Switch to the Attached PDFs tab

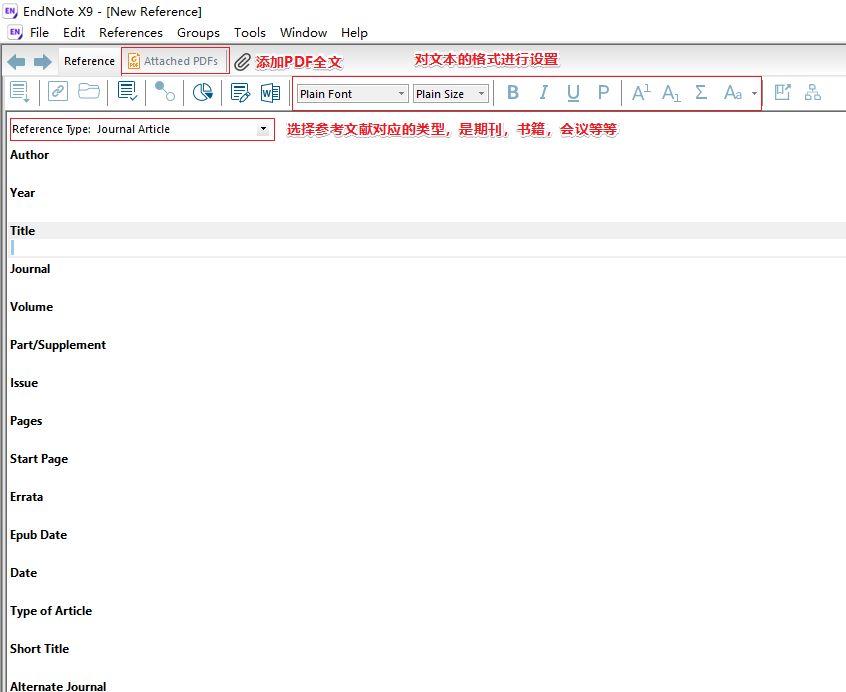click(x=175, y=60)
